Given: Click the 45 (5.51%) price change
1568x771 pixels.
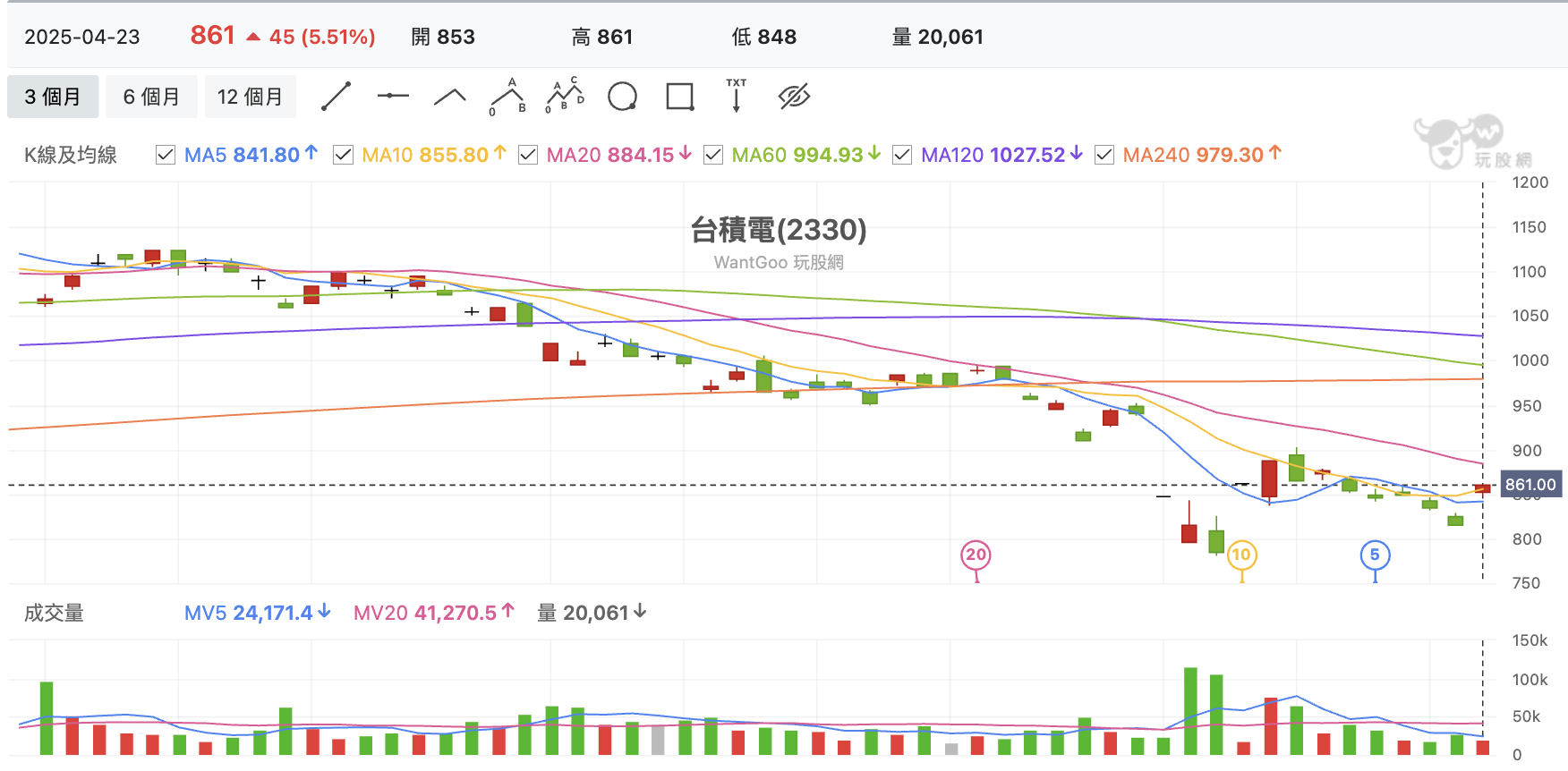Looking at the screenshot, I should (x=322, y=37).
